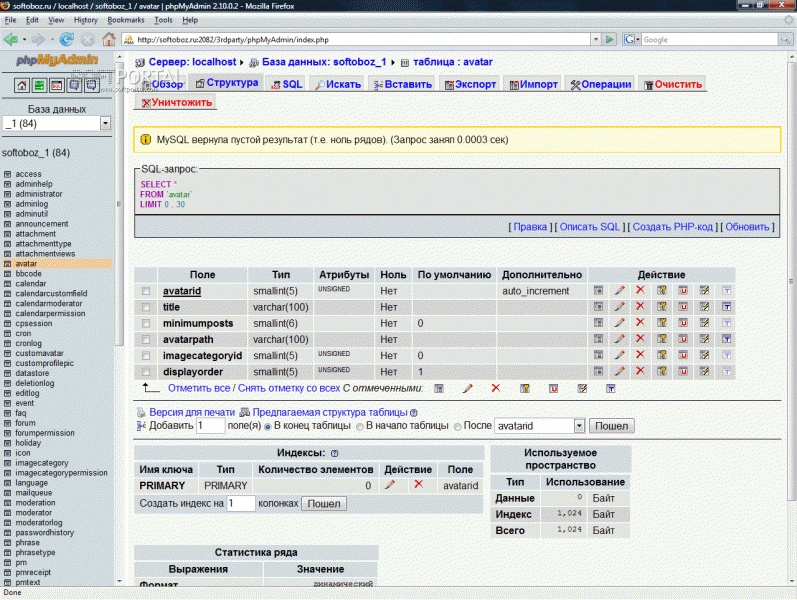Click browse values icon for imagecategoryid row

pos(598,355)
